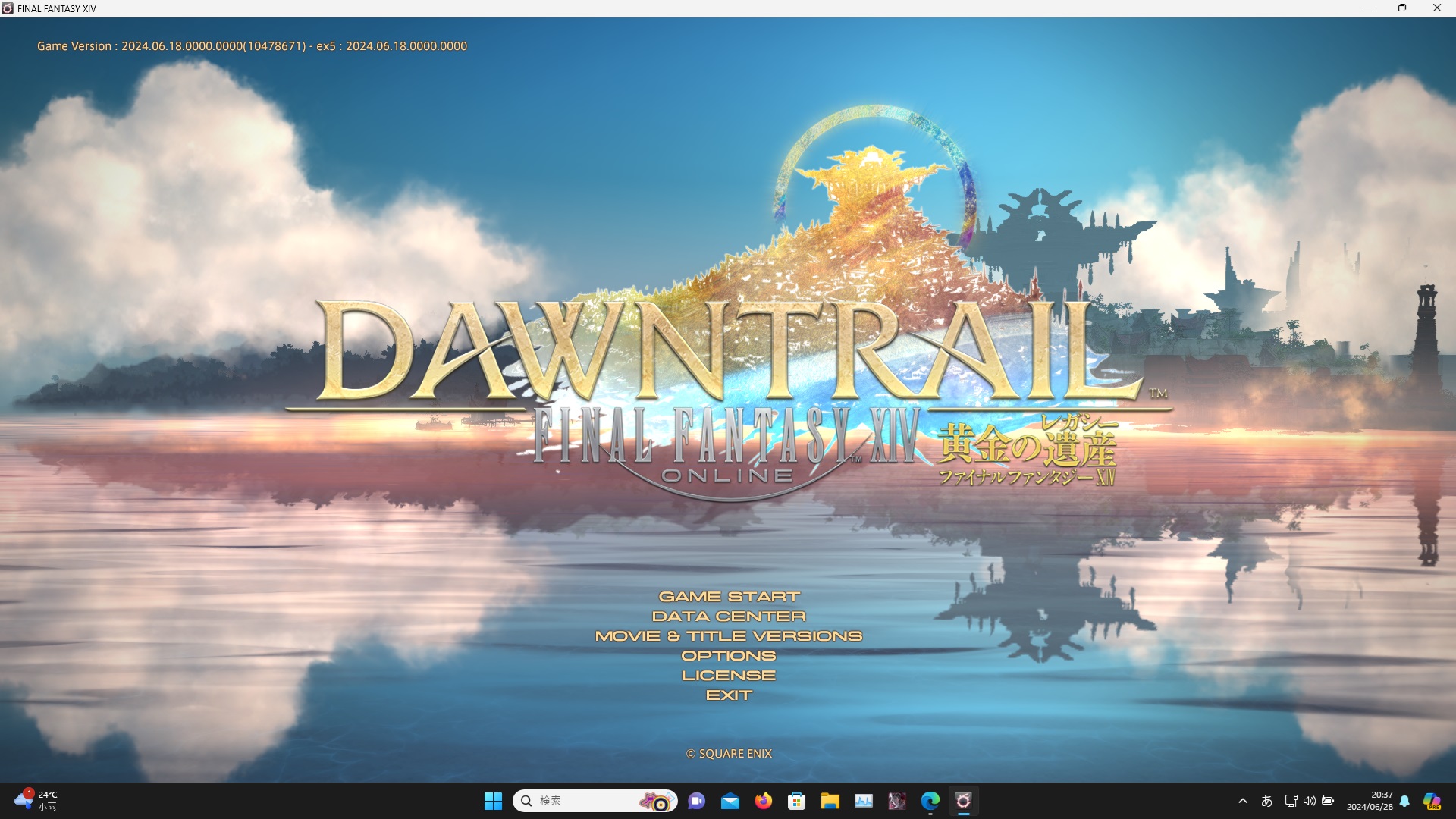The width and height of the screenshot is (1456, 819).
Task: Open the Microsoft Store from the taskbar
Action: point(797,801)
